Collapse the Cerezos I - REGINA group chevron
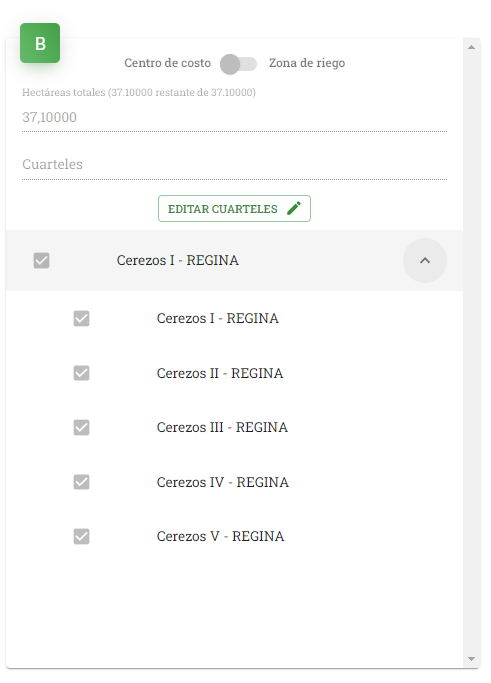The width and height of the screenshot is (491, 683). 425,260
